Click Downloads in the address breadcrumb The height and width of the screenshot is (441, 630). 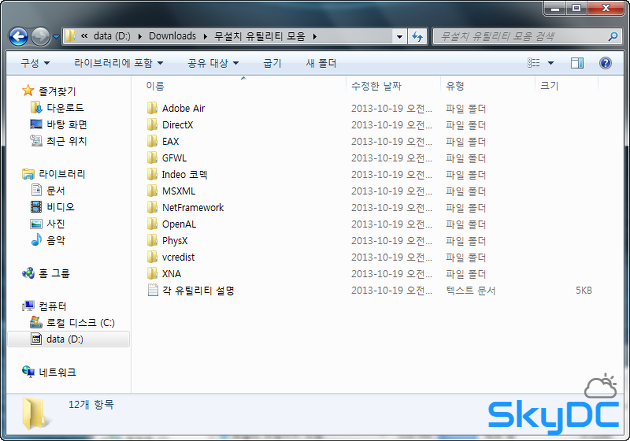click(172, 36)
